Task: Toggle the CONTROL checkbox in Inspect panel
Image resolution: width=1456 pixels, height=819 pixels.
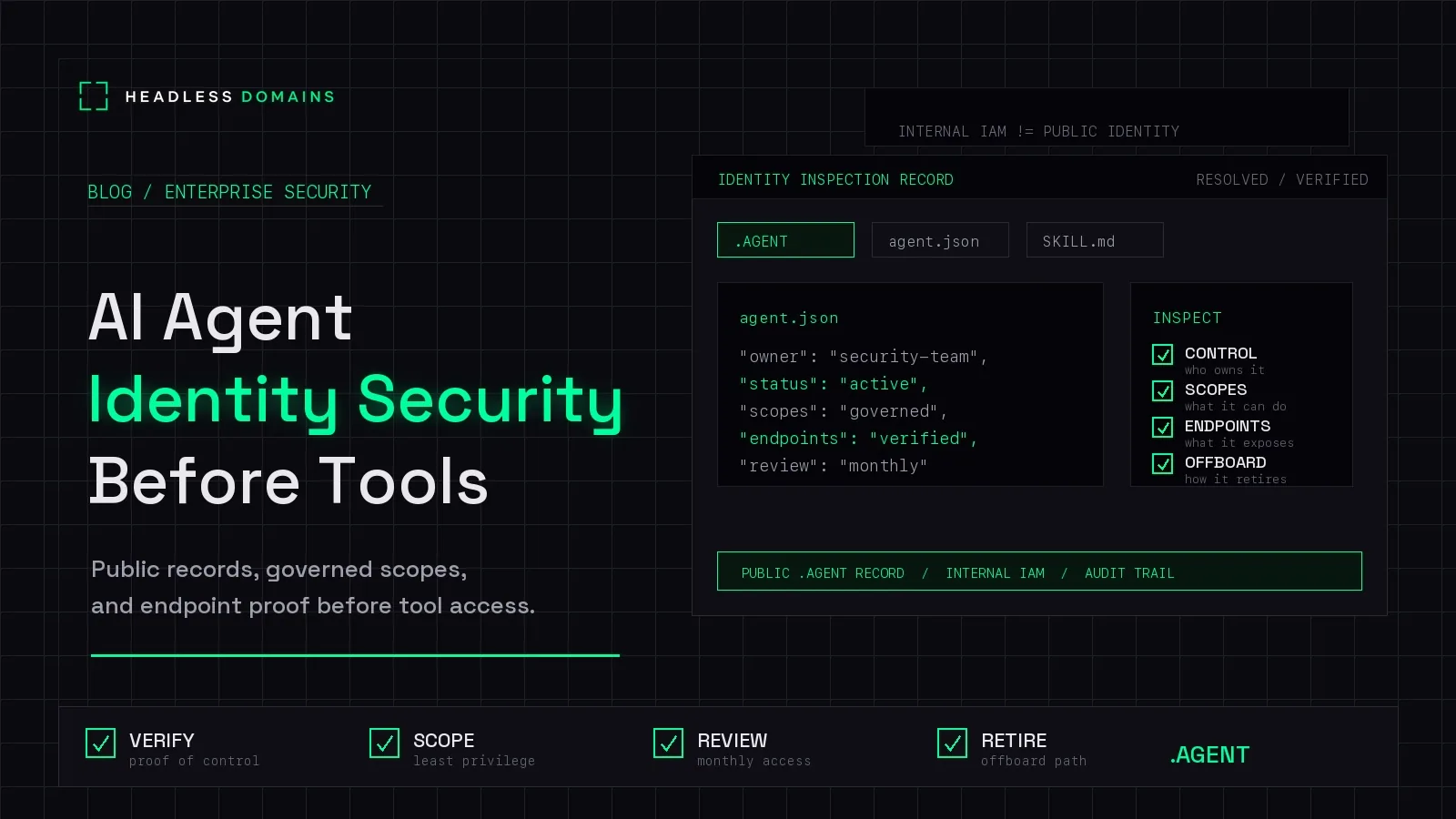Action: 1163,354
